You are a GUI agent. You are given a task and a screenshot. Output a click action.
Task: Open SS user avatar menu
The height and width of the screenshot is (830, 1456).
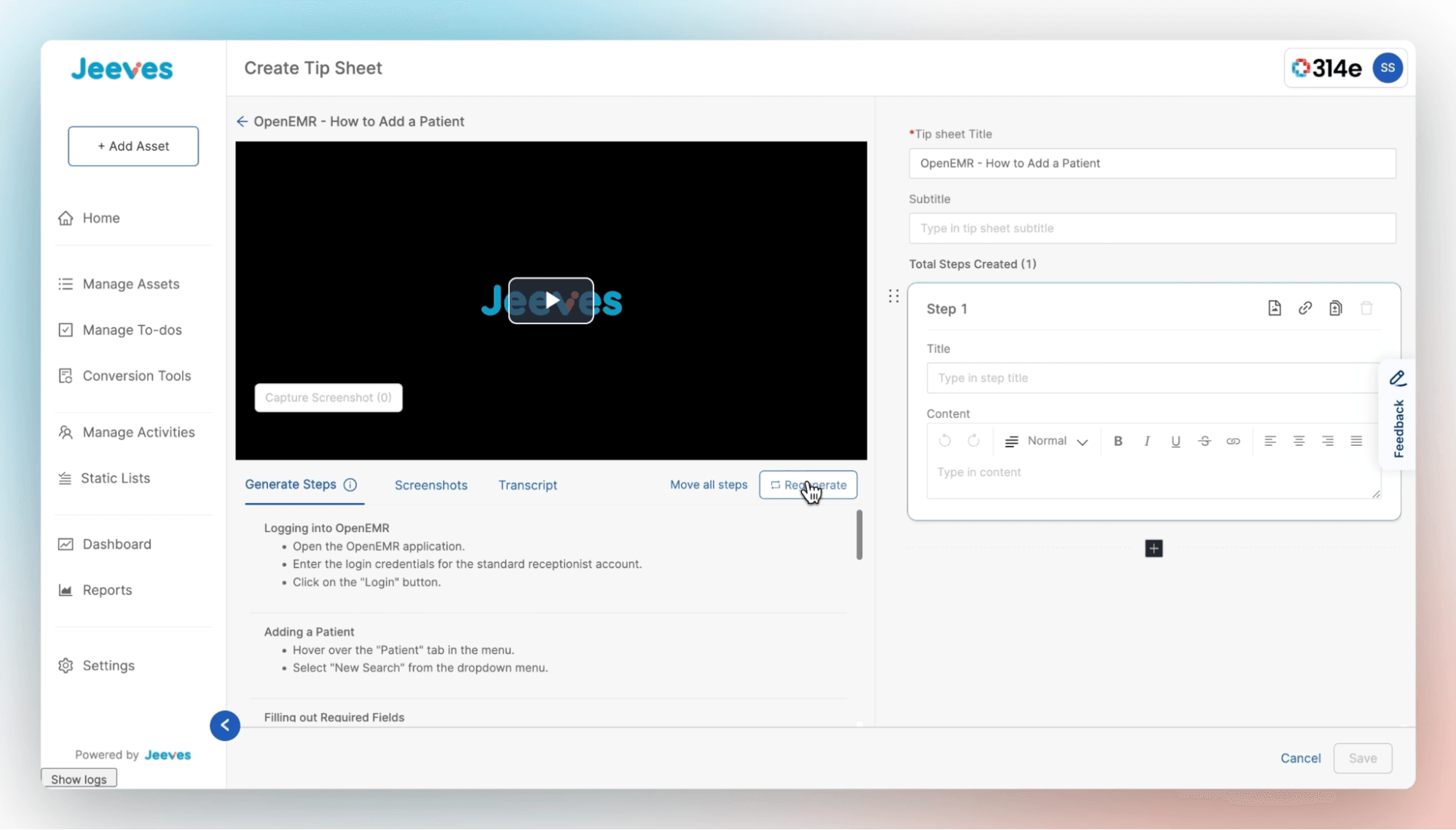(x=1388, y=68)
